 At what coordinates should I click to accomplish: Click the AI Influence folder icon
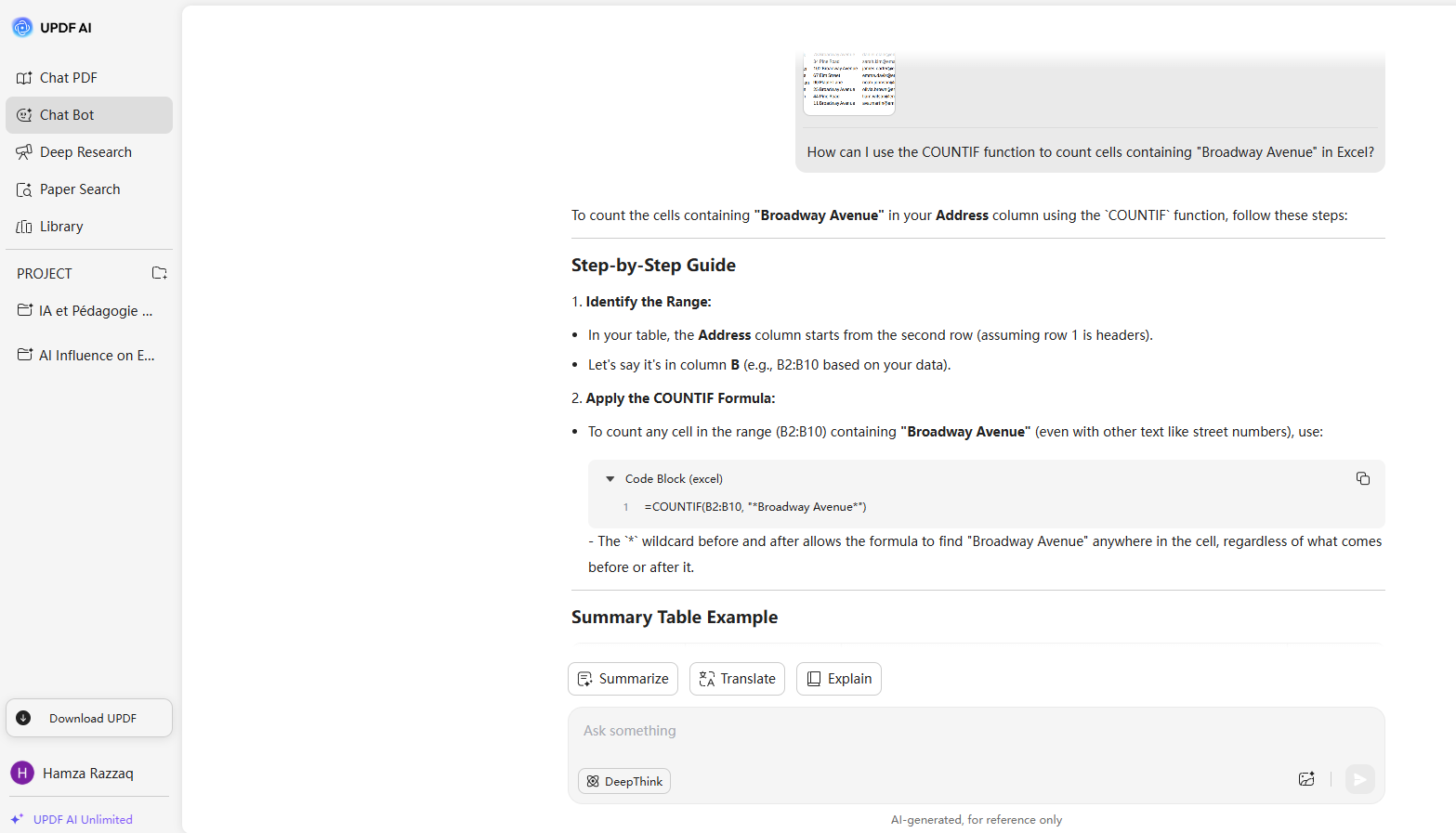[x=25, y=355]
